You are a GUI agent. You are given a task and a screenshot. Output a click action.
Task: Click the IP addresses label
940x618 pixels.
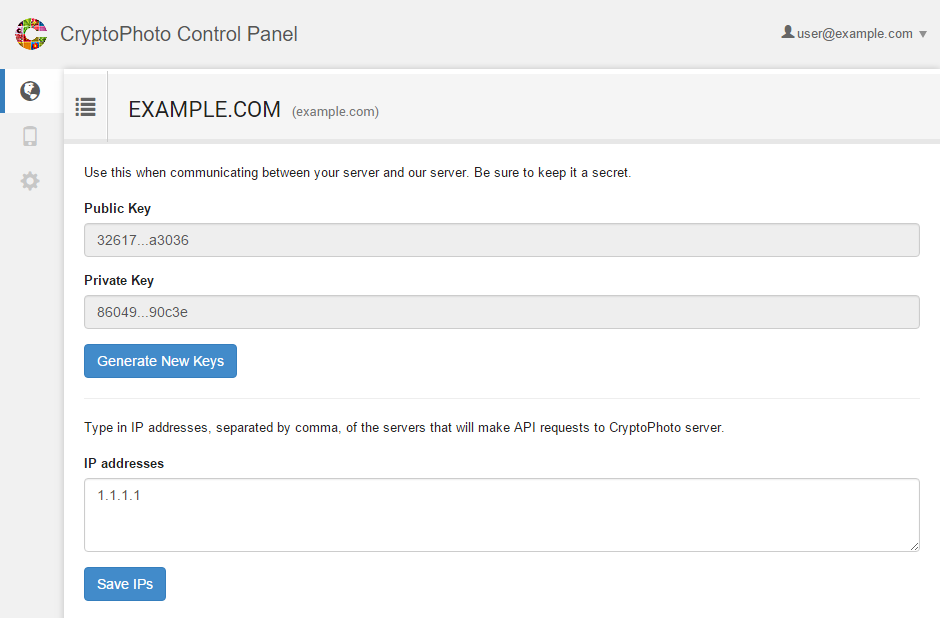coord(124,463)
